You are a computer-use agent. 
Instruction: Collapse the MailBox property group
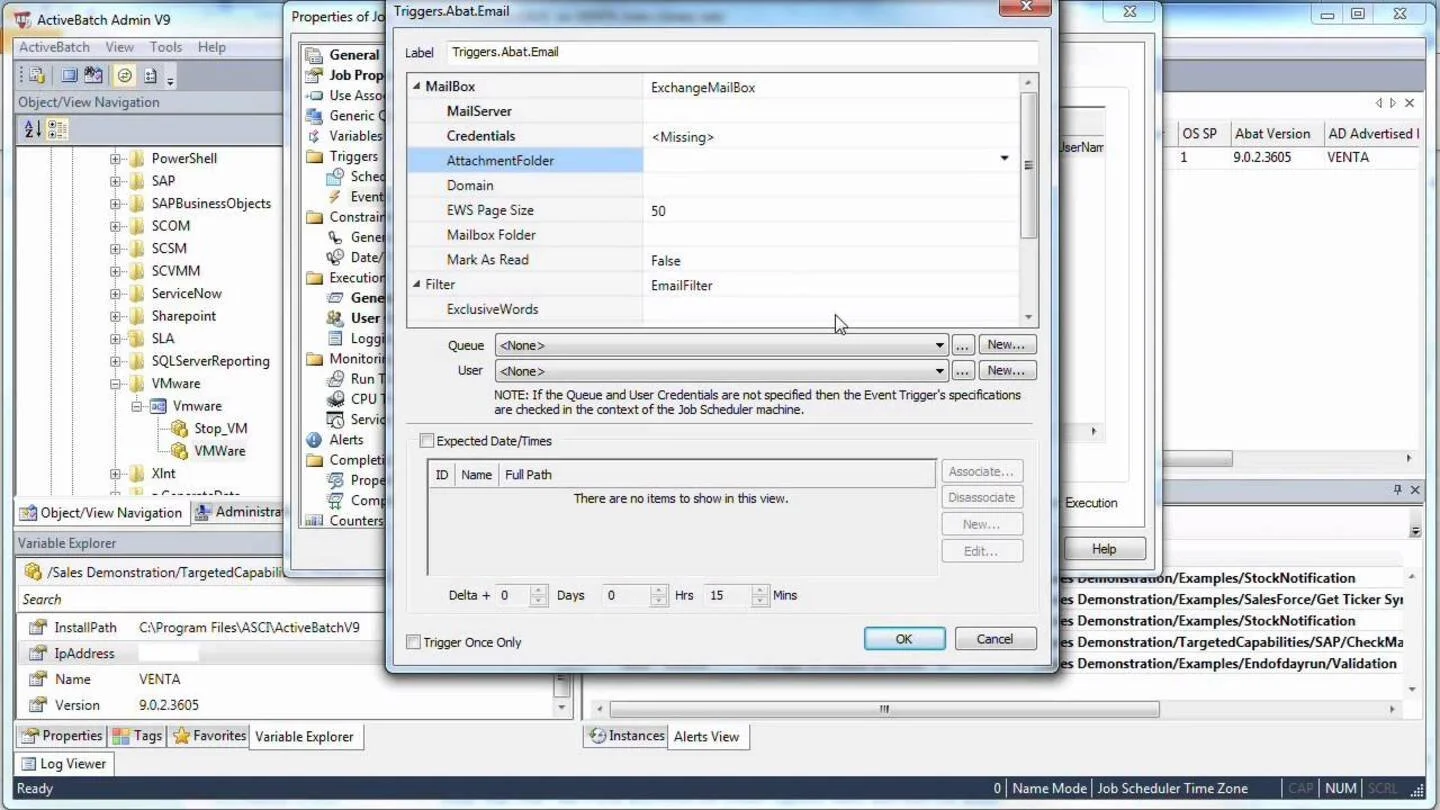(417, 87)
